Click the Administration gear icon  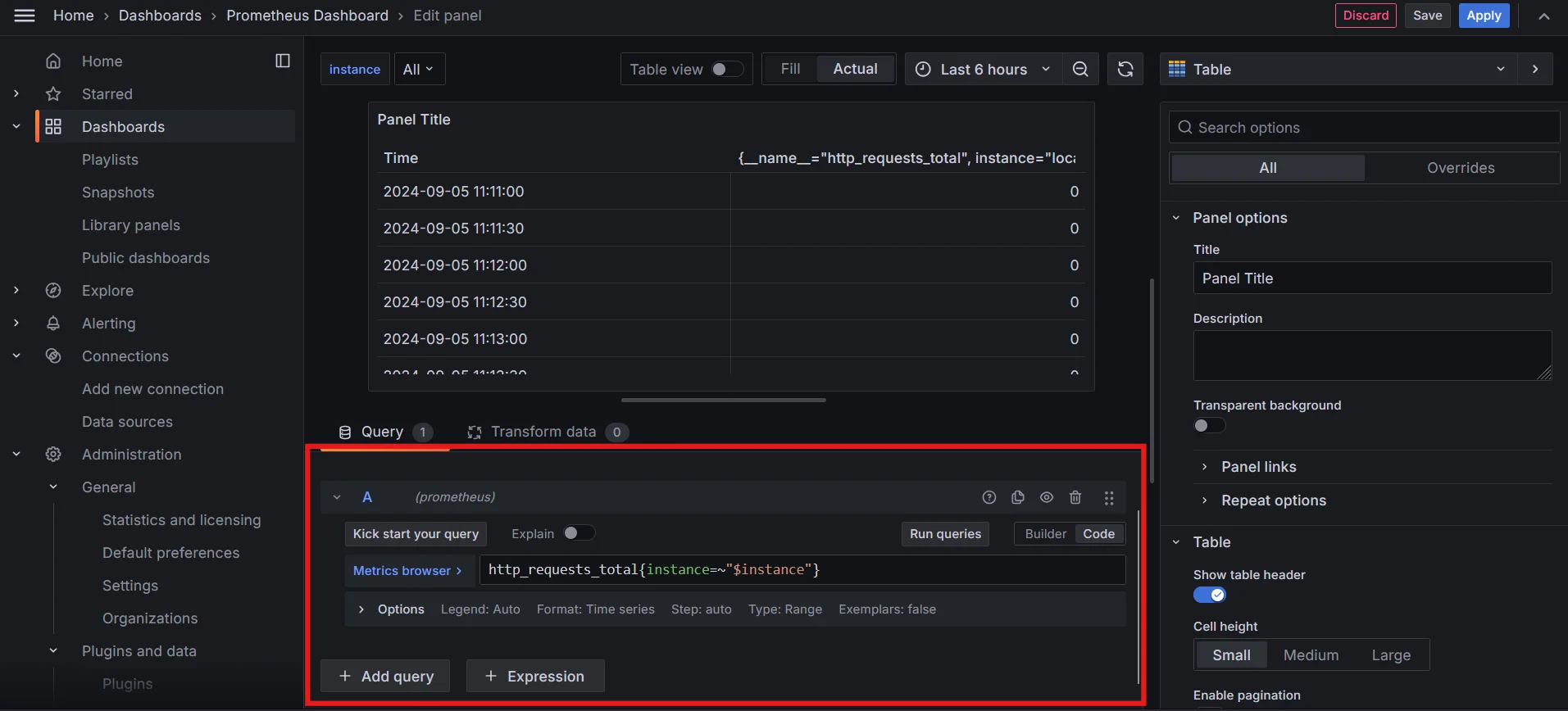tap(53, 455)
